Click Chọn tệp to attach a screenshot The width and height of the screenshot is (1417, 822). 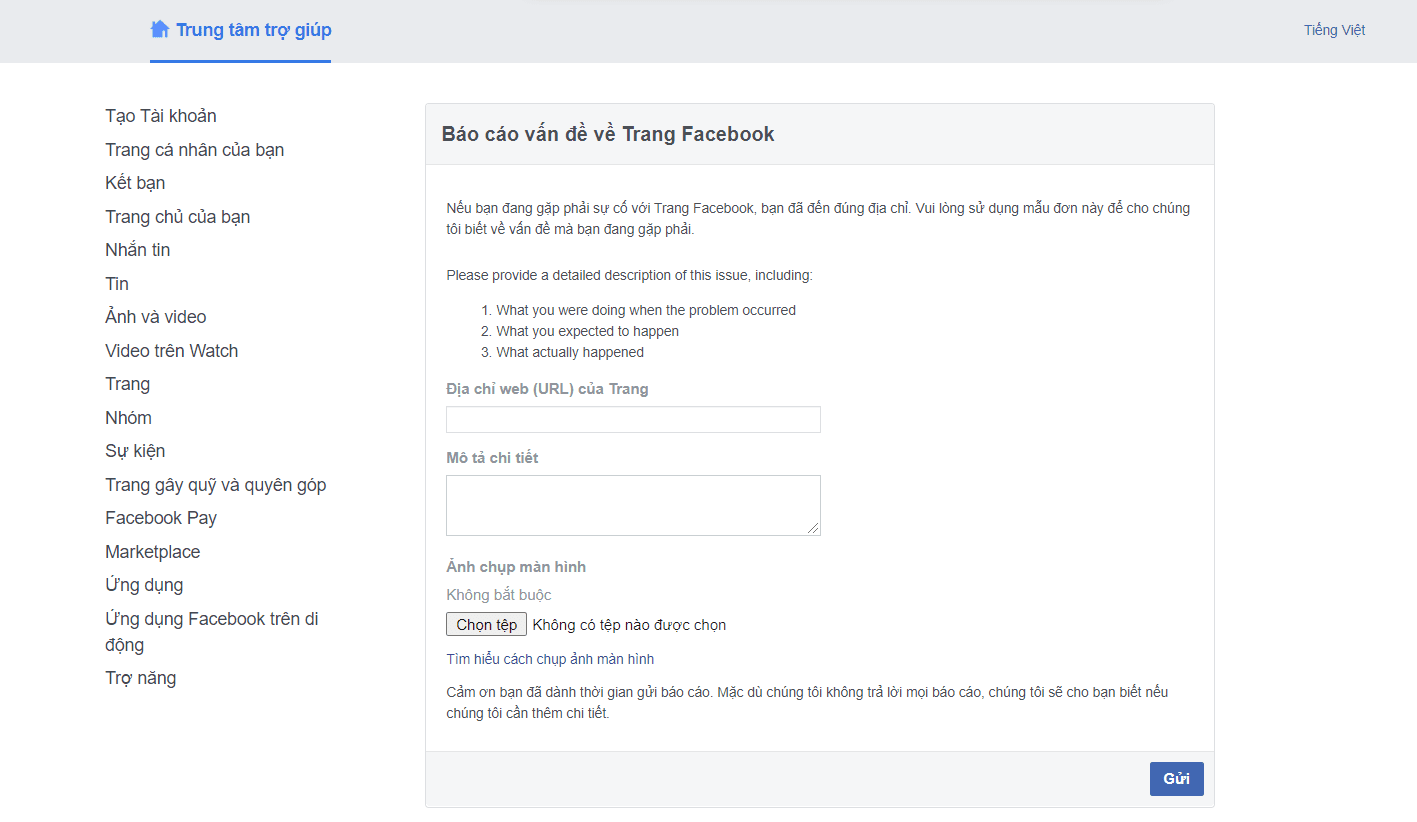(486, 623)
